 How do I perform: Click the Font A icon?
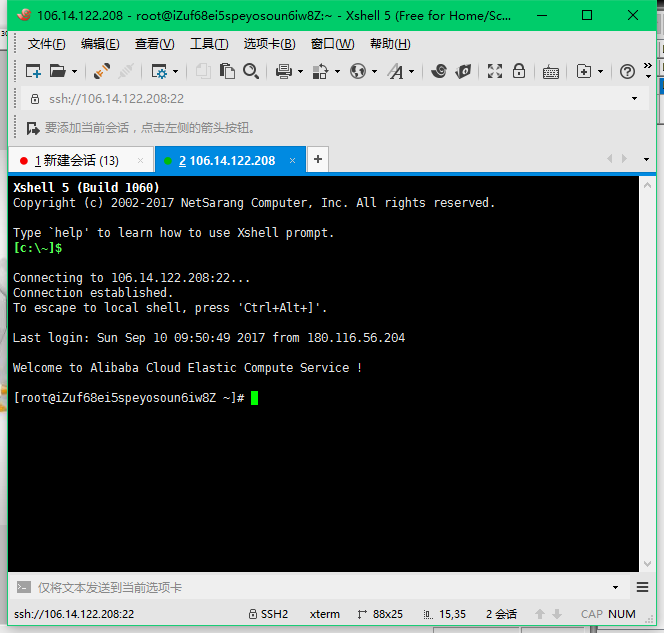click(x=396, y=71)
